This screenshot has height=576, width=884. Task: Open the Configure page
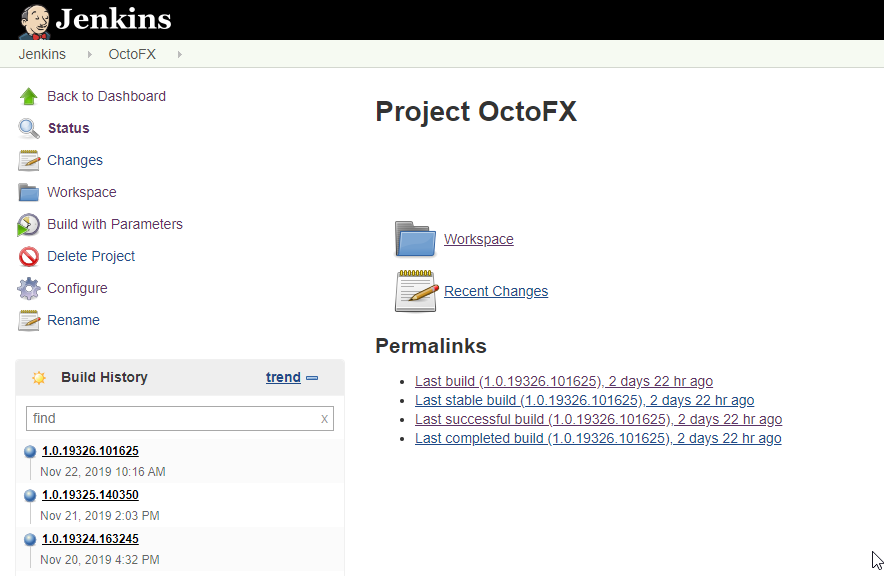coord(77,289)
